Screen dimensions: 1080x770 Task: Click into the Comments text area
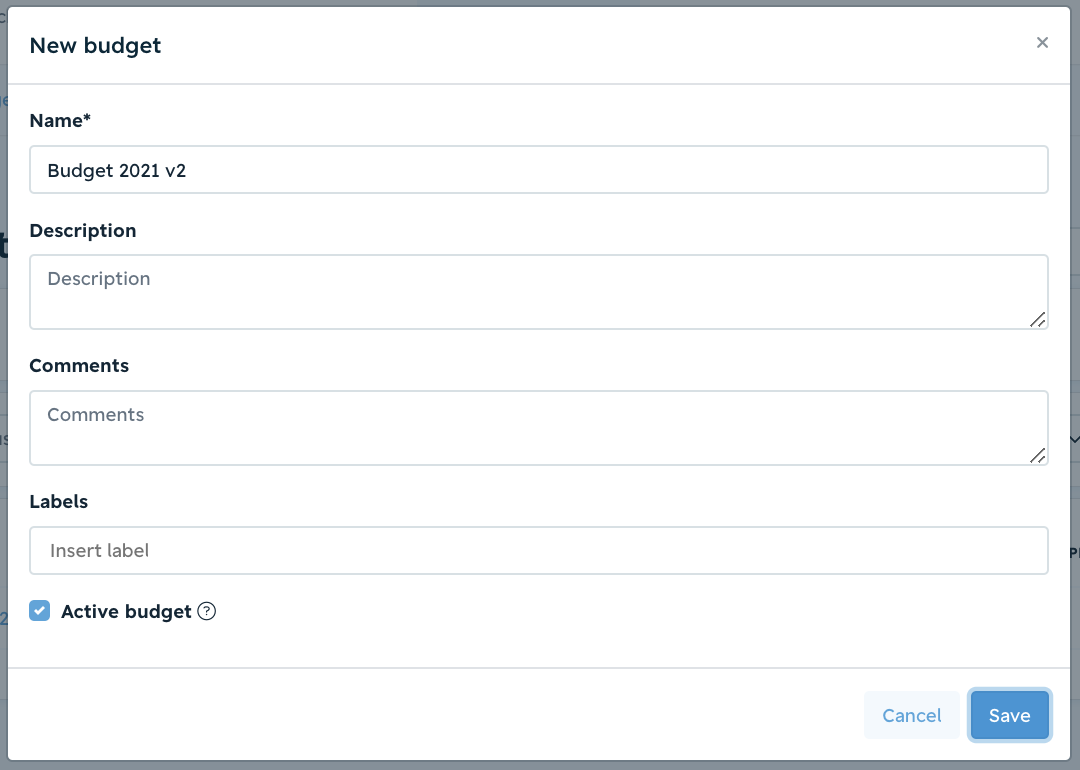click(539, 428)
